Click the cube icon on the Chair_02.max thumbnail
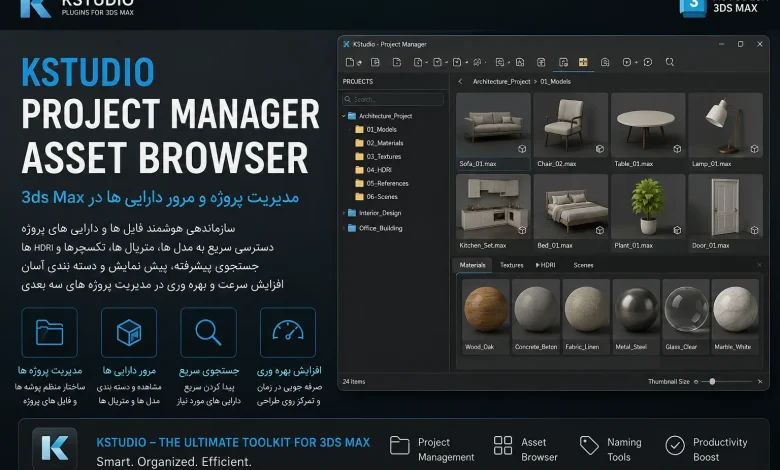Screen dimensions: 780x470 [600, 149]
